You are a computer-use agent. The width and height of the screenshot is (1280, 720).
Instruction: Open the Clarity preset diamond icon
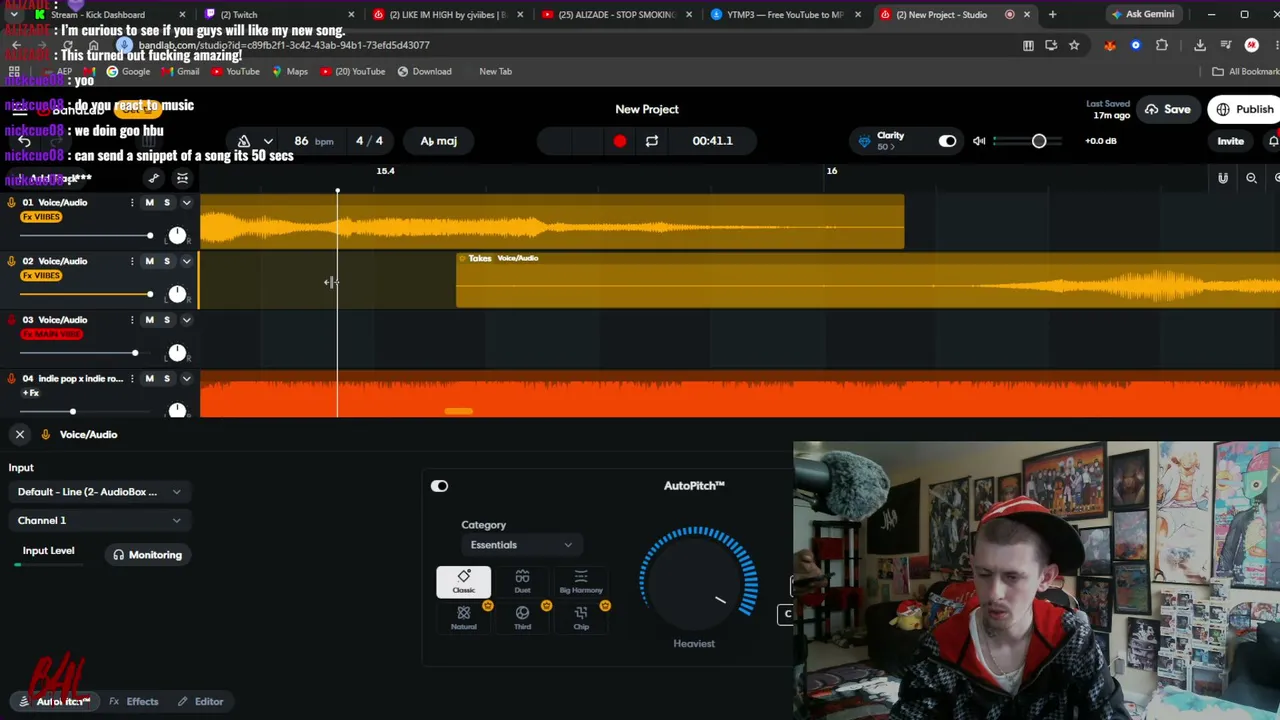click(865, 141)
